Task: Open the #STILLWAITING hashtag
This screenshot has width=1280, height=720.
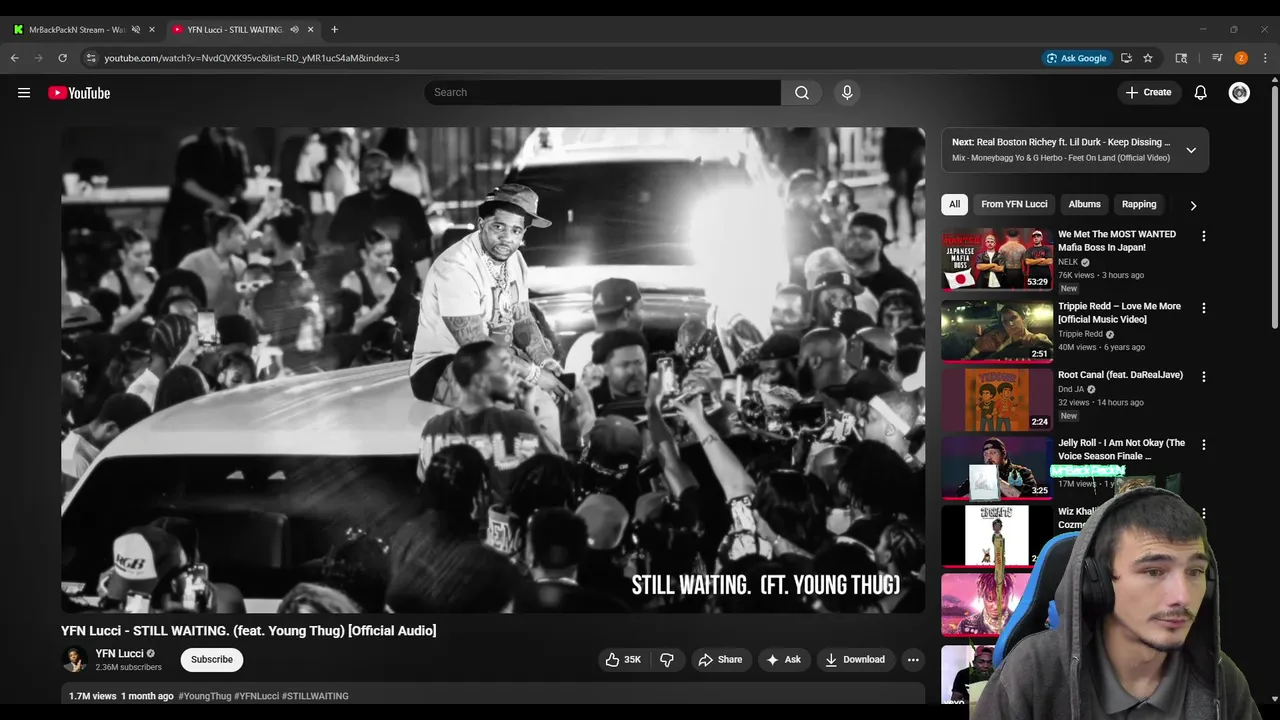Action: (x=315, y=696)
